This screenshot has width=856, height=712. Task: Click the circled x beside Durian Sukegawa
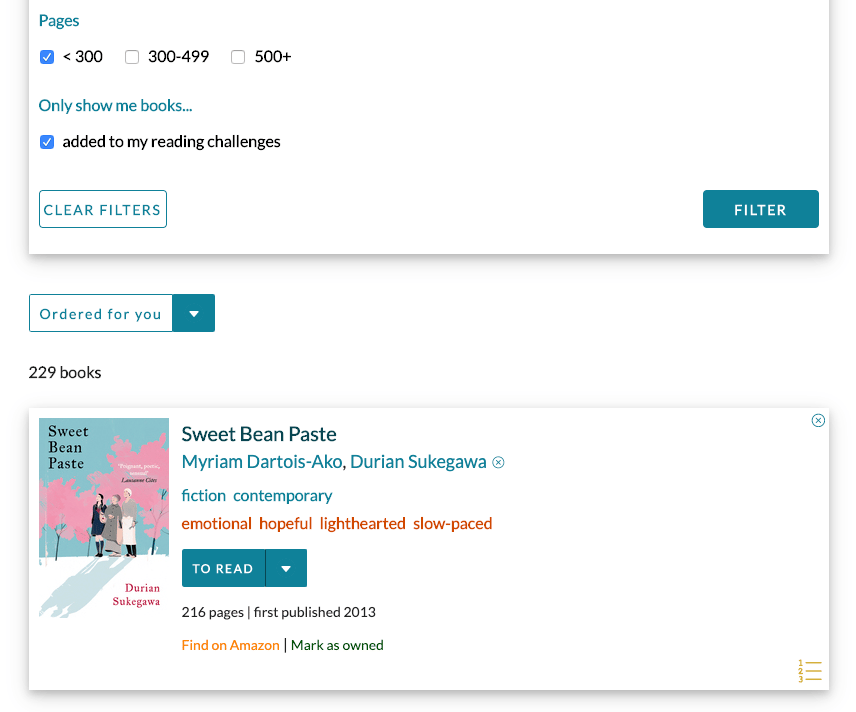click(x=498, y=462)
